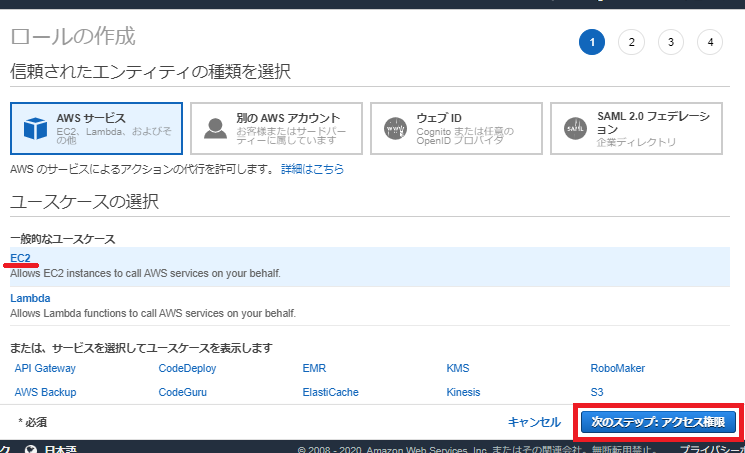The width and height of the screenshot is (745, 453).
Task: Choose KMS service
Action: pyautogui.click(x=458, y=368)
